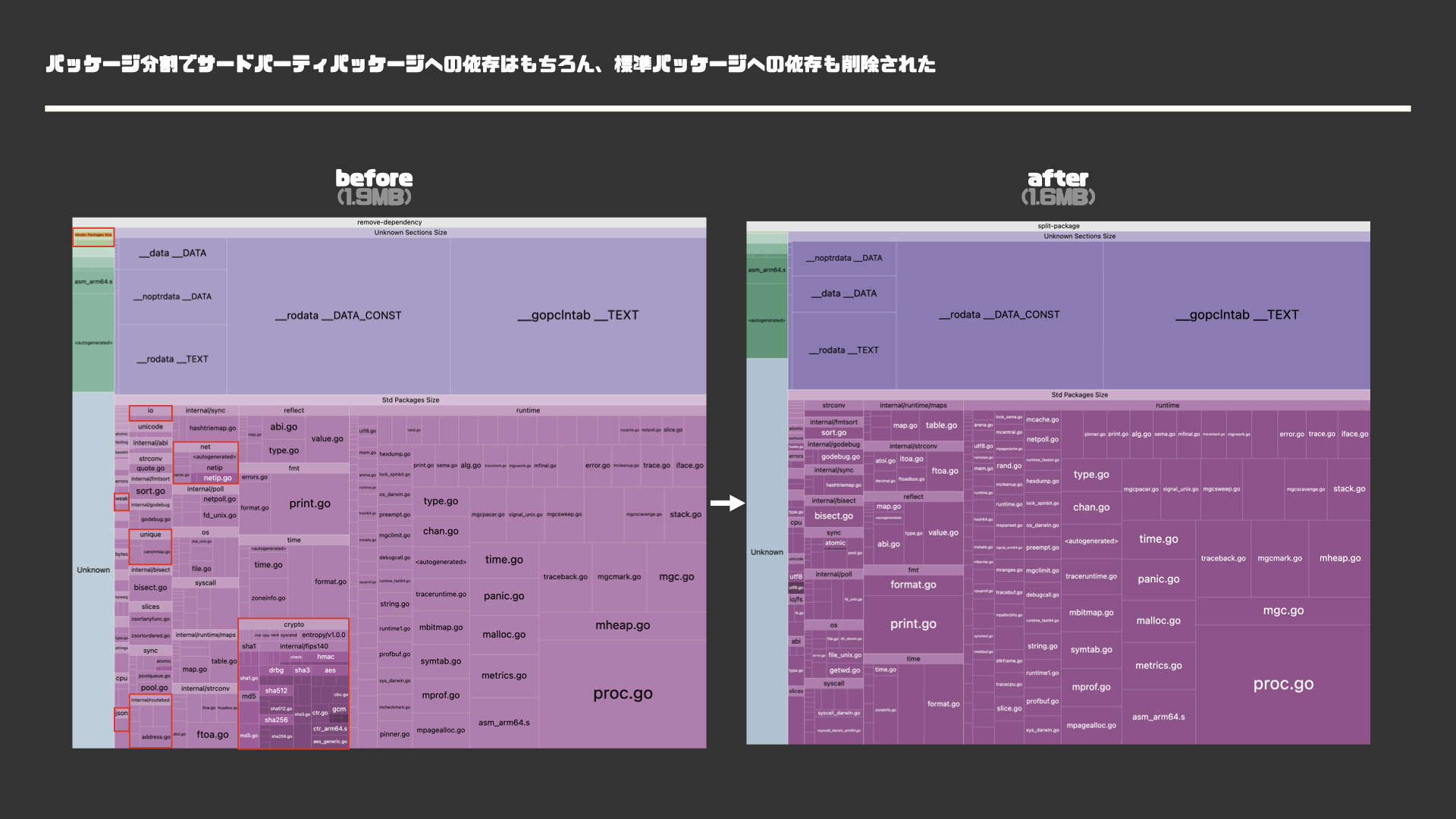
Task: Click the red-outlined net block in before treemap
Action: coord(205,447)
